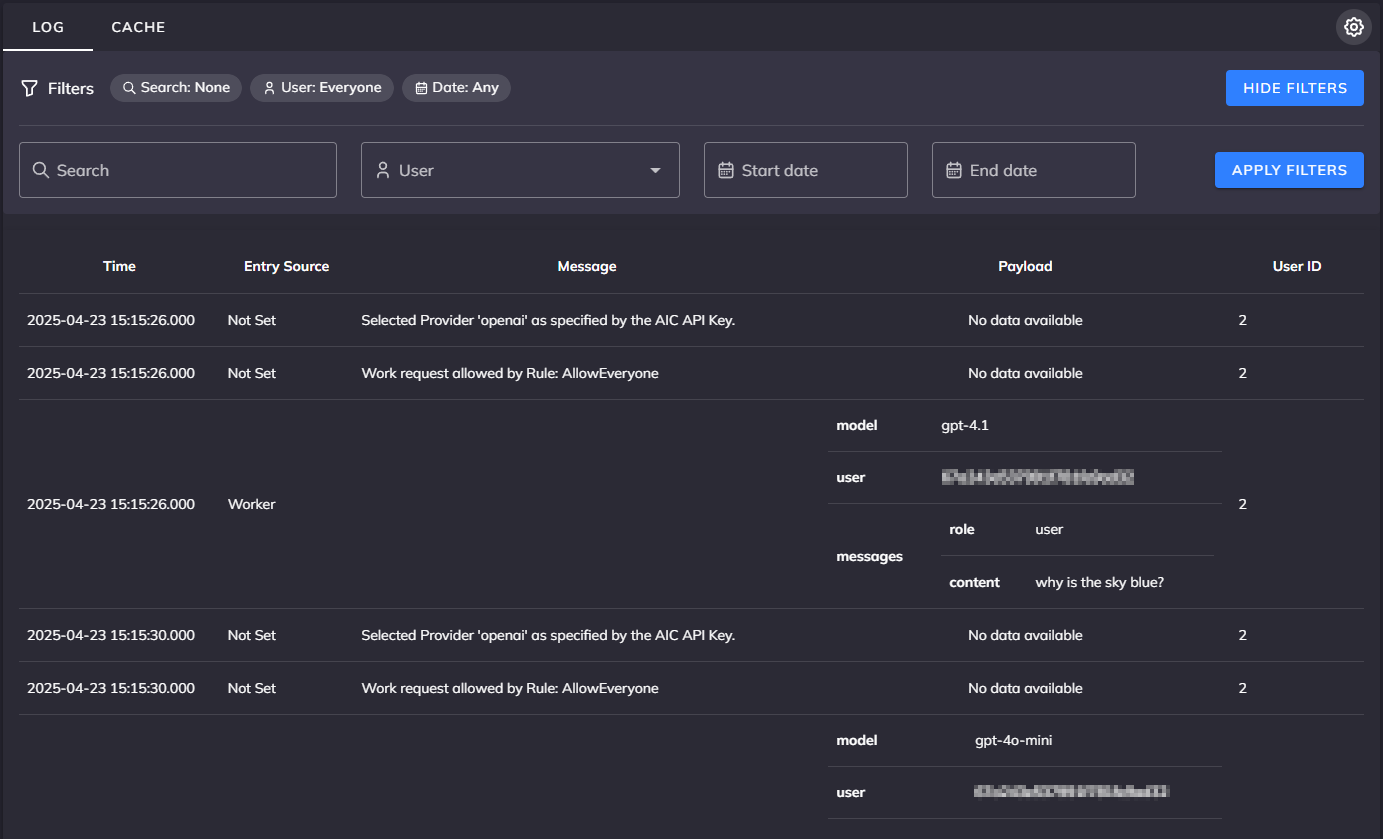Switch to the CACHE tab
The image size is (1383, 839).
tap(138, 27)
